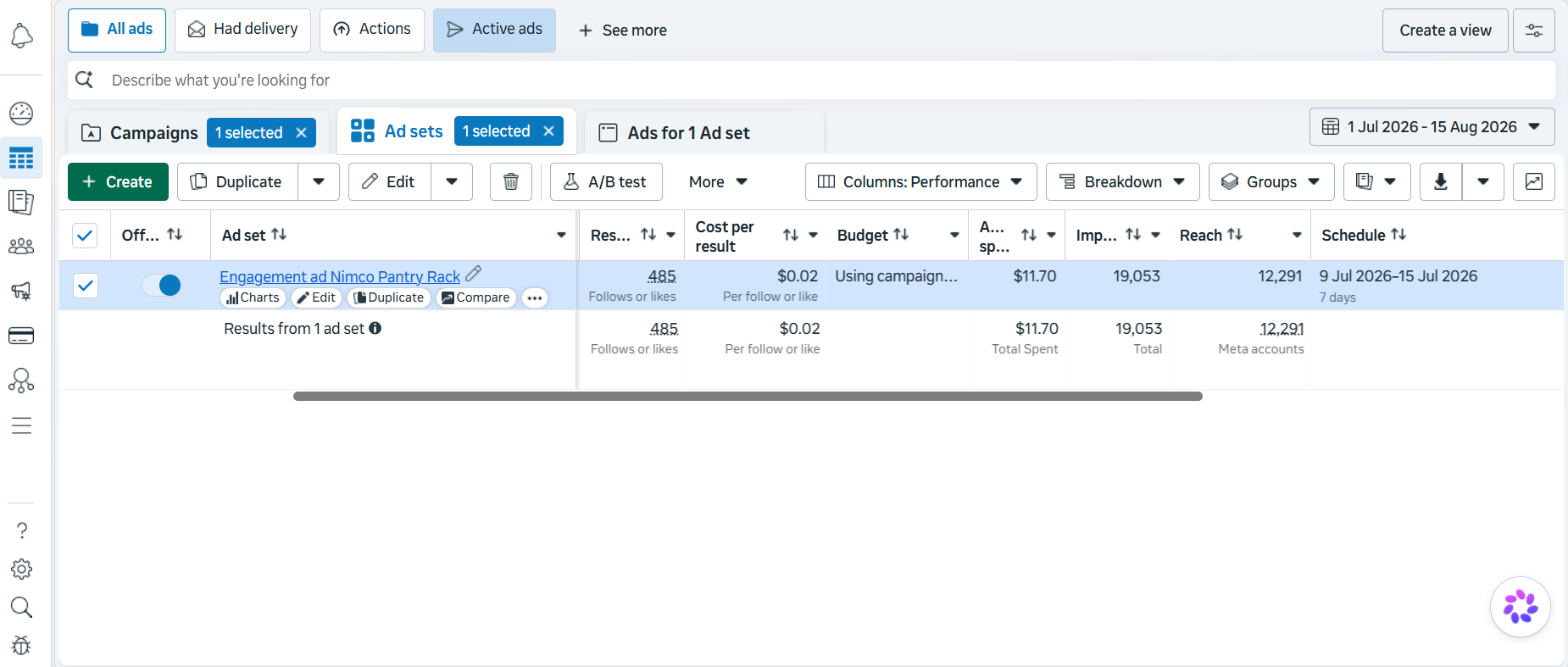
Task: Click Compare under the ad set name
Action: (475, 297)
